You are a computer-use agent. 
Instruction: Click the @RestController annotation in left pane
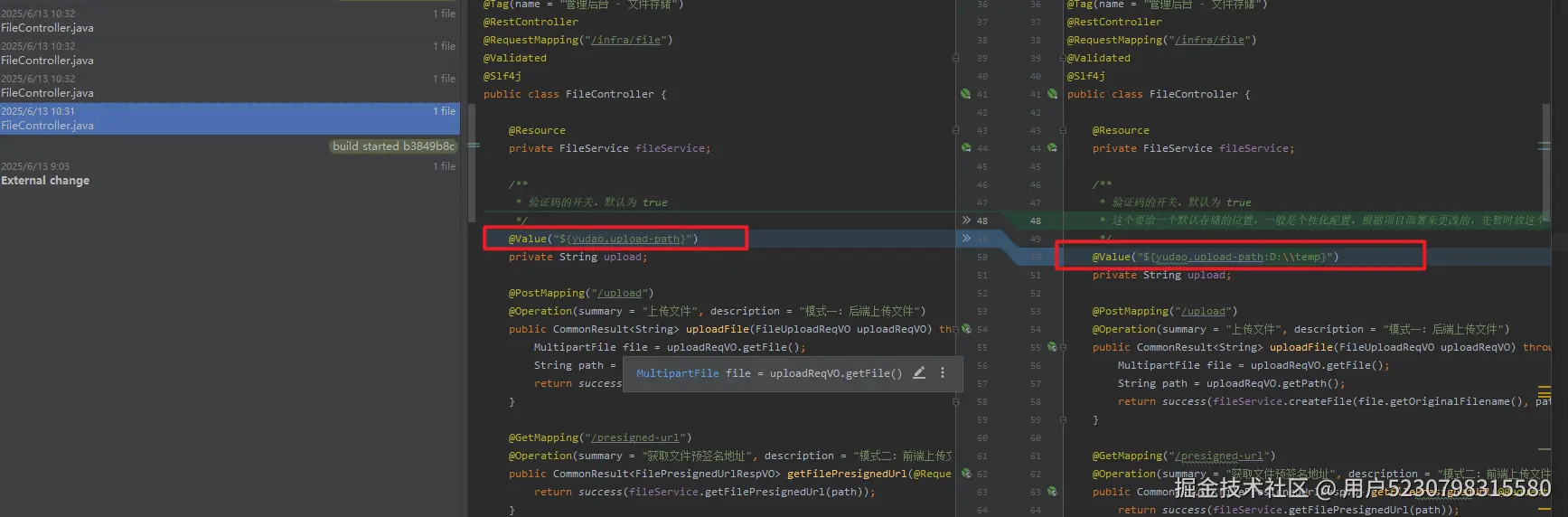point(530,22)
